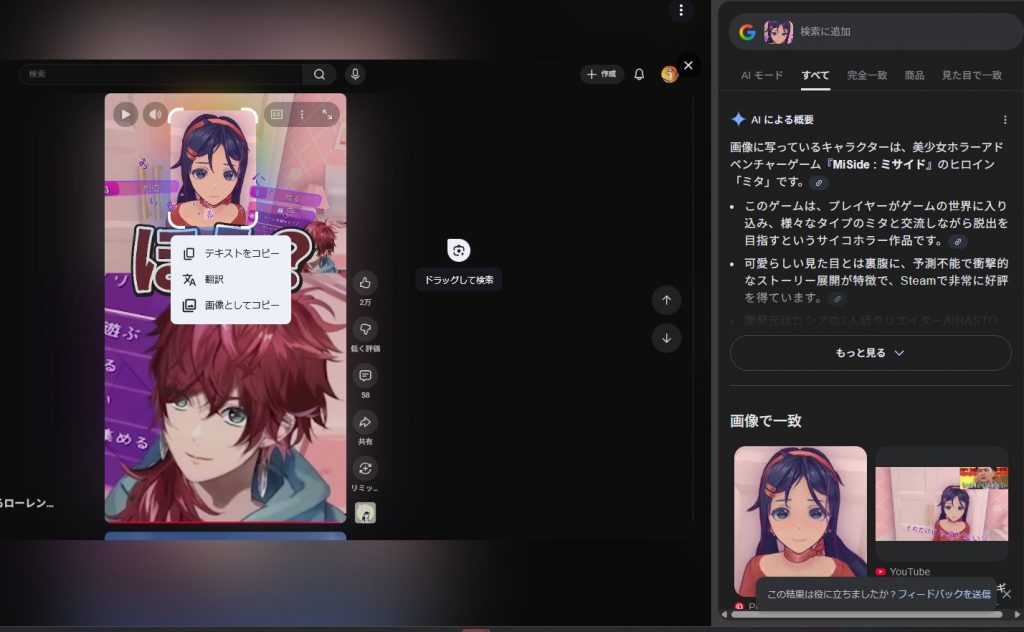Open comments showing 58
This screenshot has width=1024, height=632.
366,376
